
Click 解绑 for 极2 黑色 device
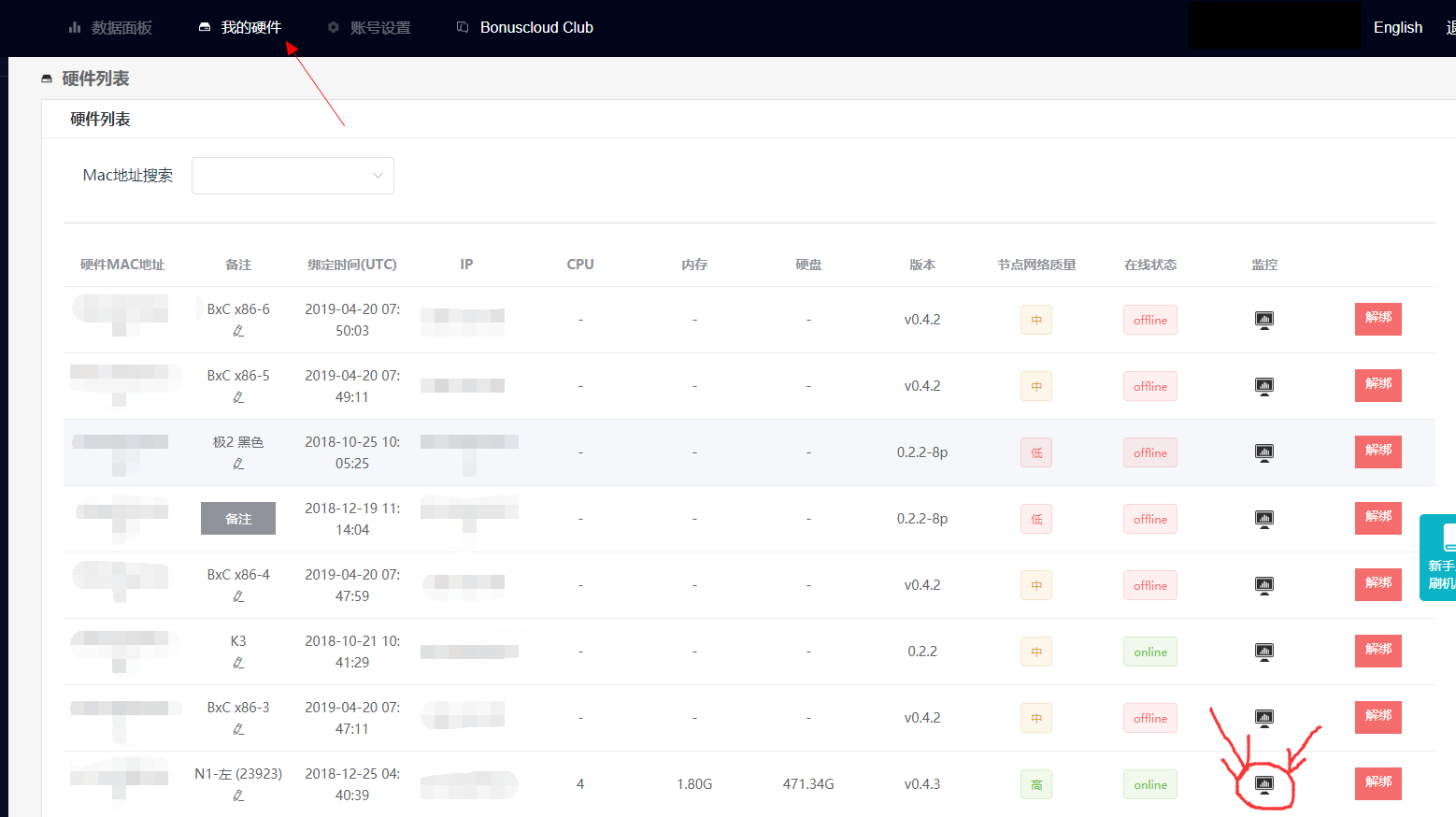coord(1378,451)
